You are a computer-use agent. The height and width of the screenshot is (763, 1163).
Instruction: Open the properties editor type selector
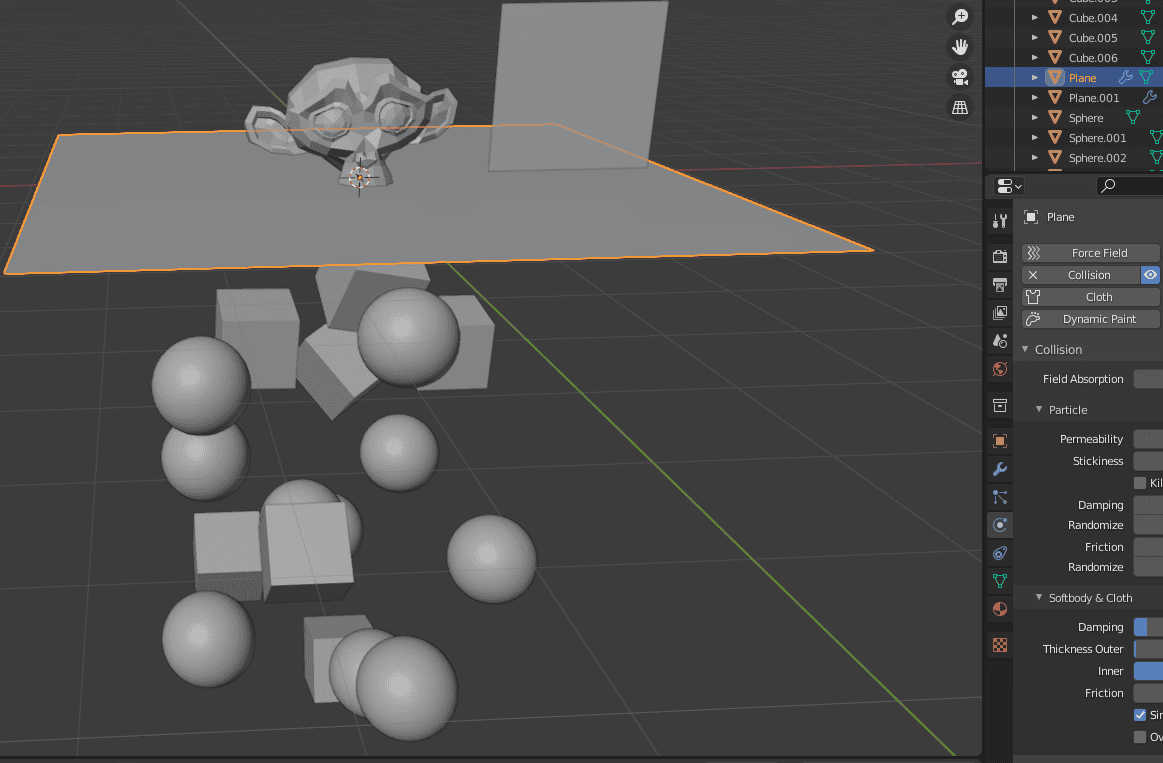[1007, 185]
